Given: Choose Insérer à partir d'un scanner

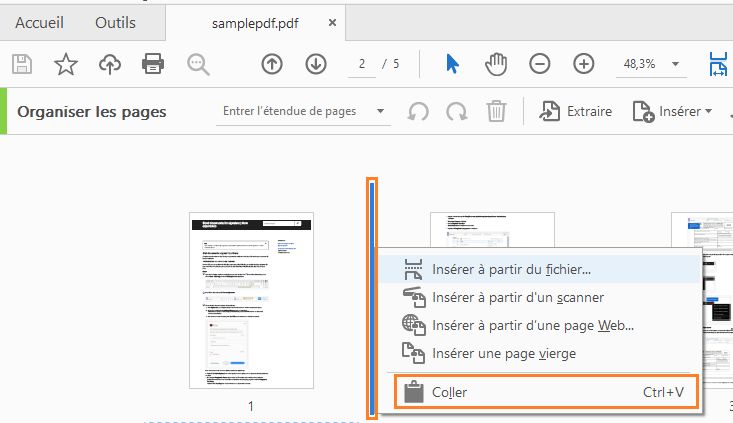Looking at the screenshot, I should pyautogui.click(x=540, y=297).
